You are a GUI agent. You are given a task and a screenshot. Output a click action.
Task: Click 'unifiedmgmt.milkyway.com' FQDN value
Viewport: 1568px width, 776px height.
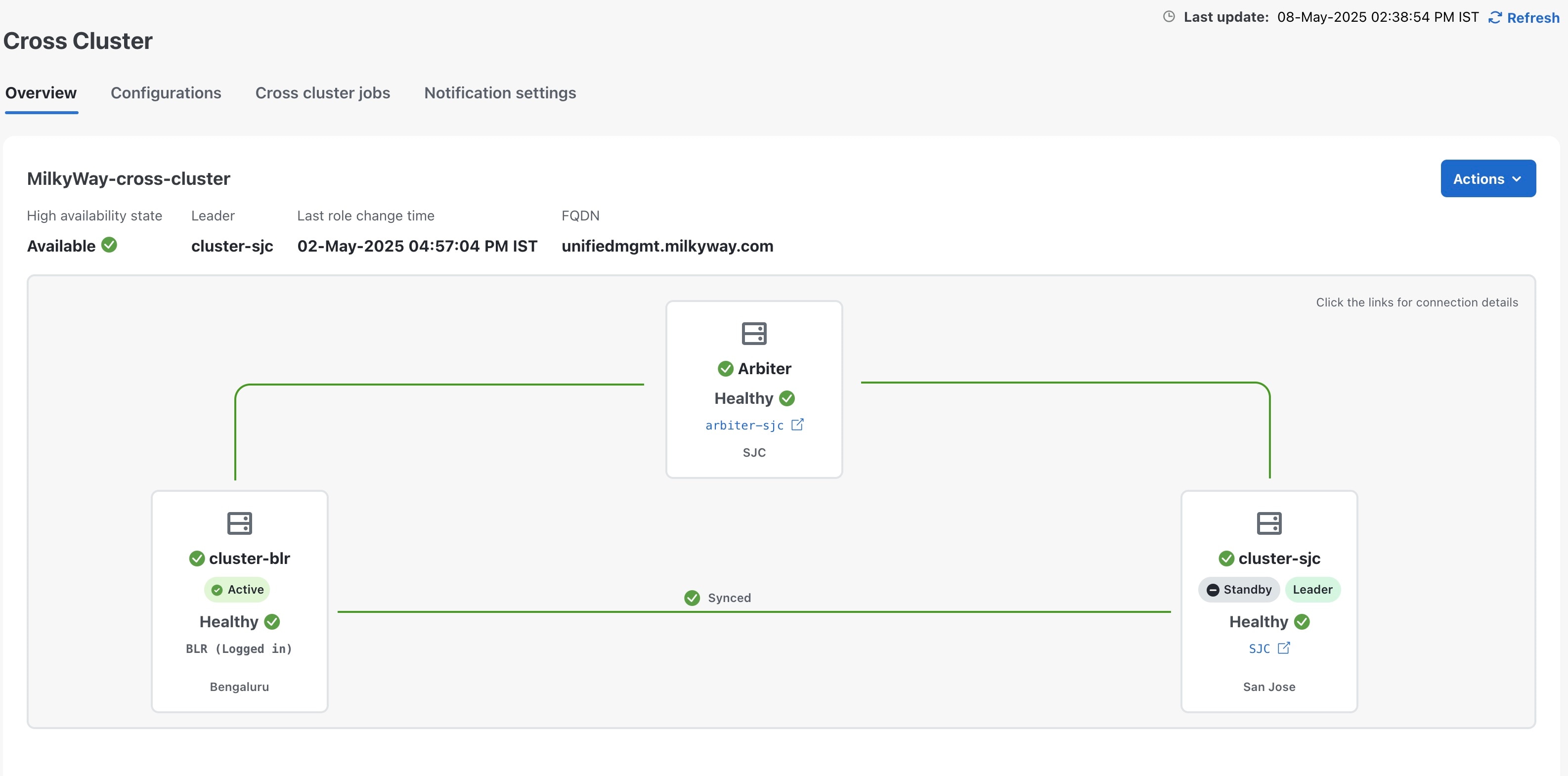(667, 246)
